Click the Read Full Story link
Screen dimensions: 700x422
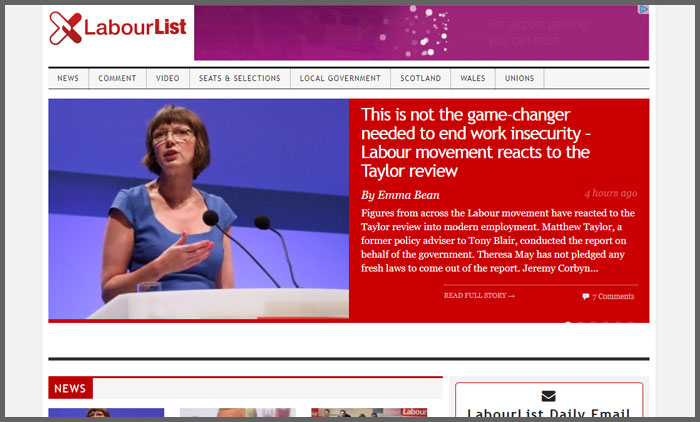pos(479,296)
